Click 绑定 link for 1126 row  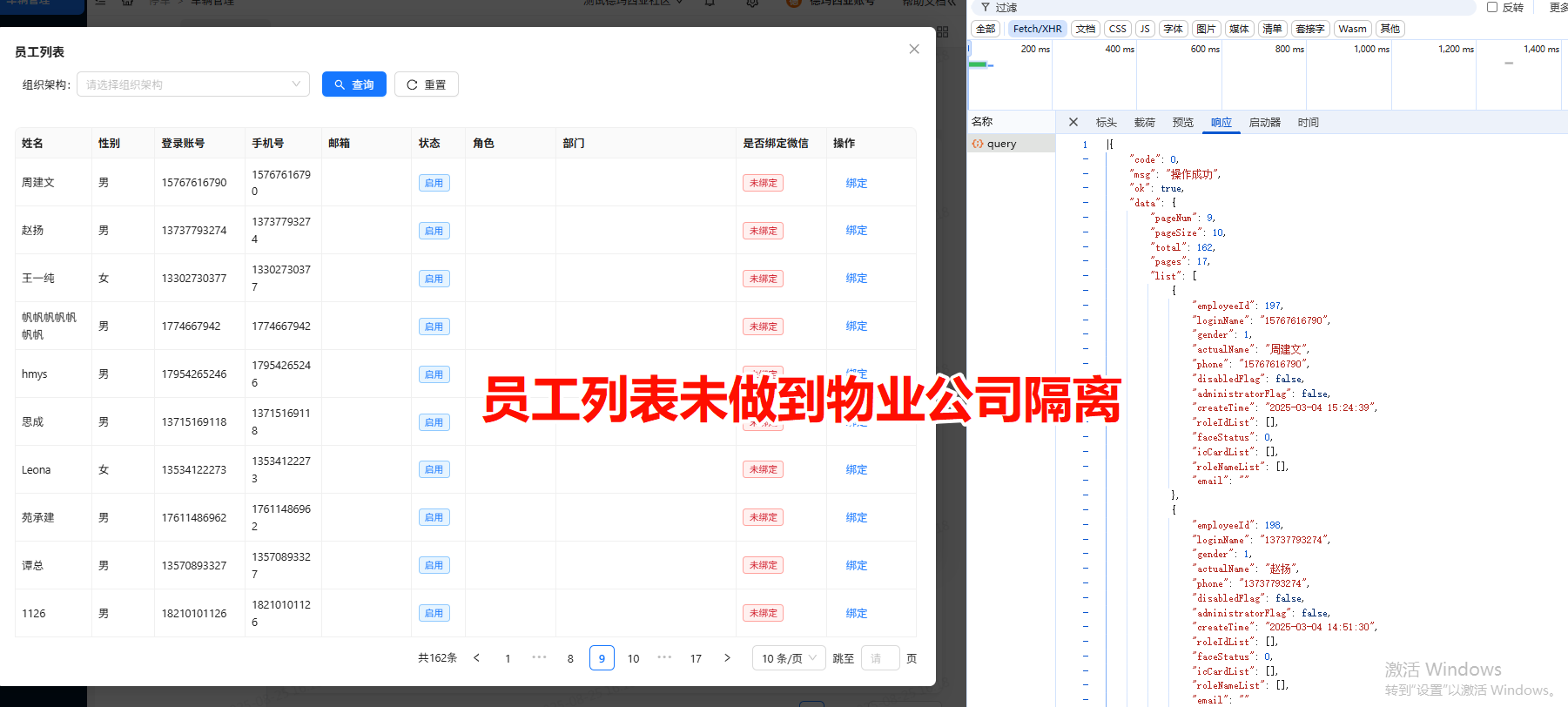click(x=857, y=613)
